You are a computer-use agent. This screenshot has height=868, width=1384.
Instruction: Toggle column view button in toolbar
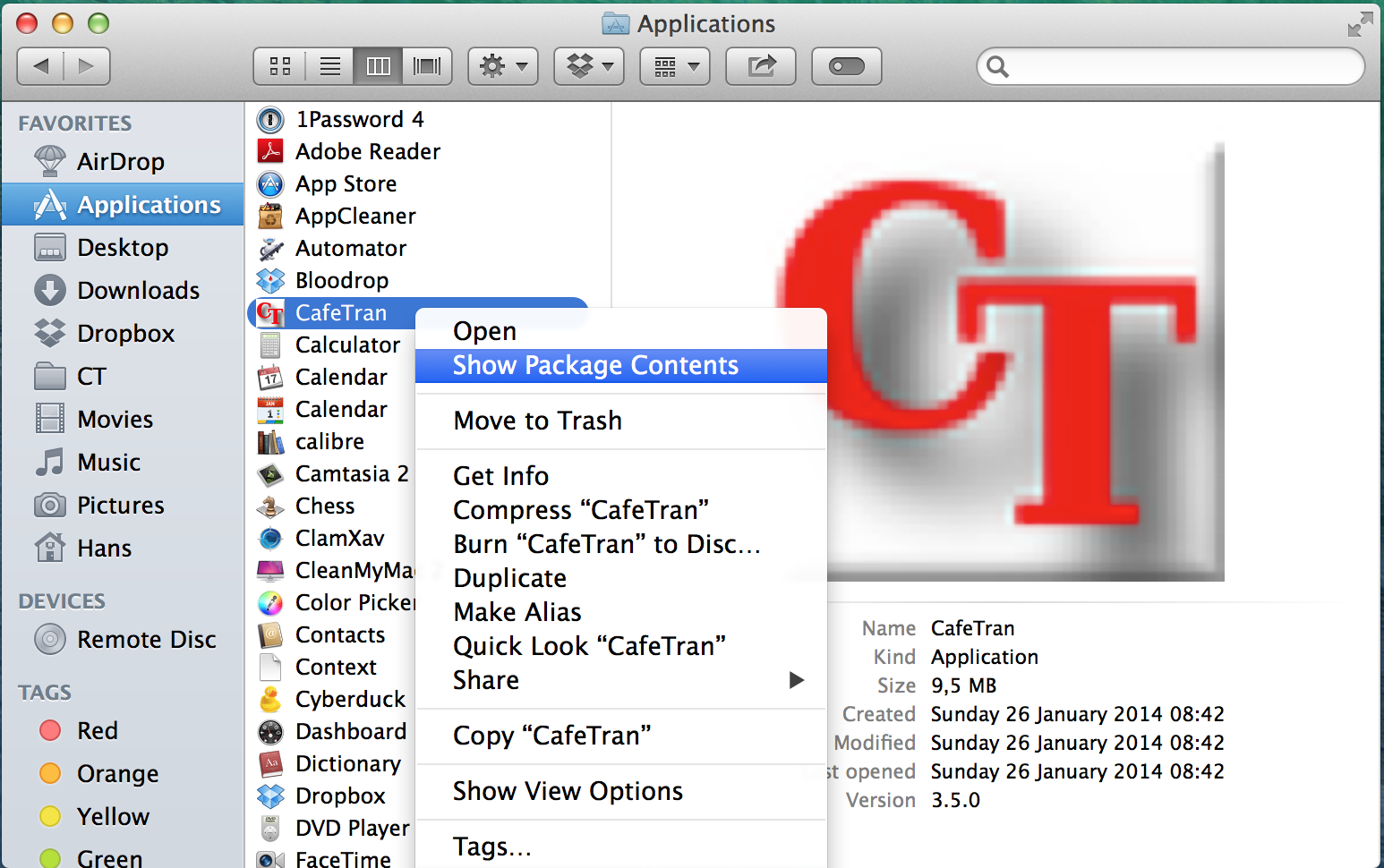tap(378, 66)
